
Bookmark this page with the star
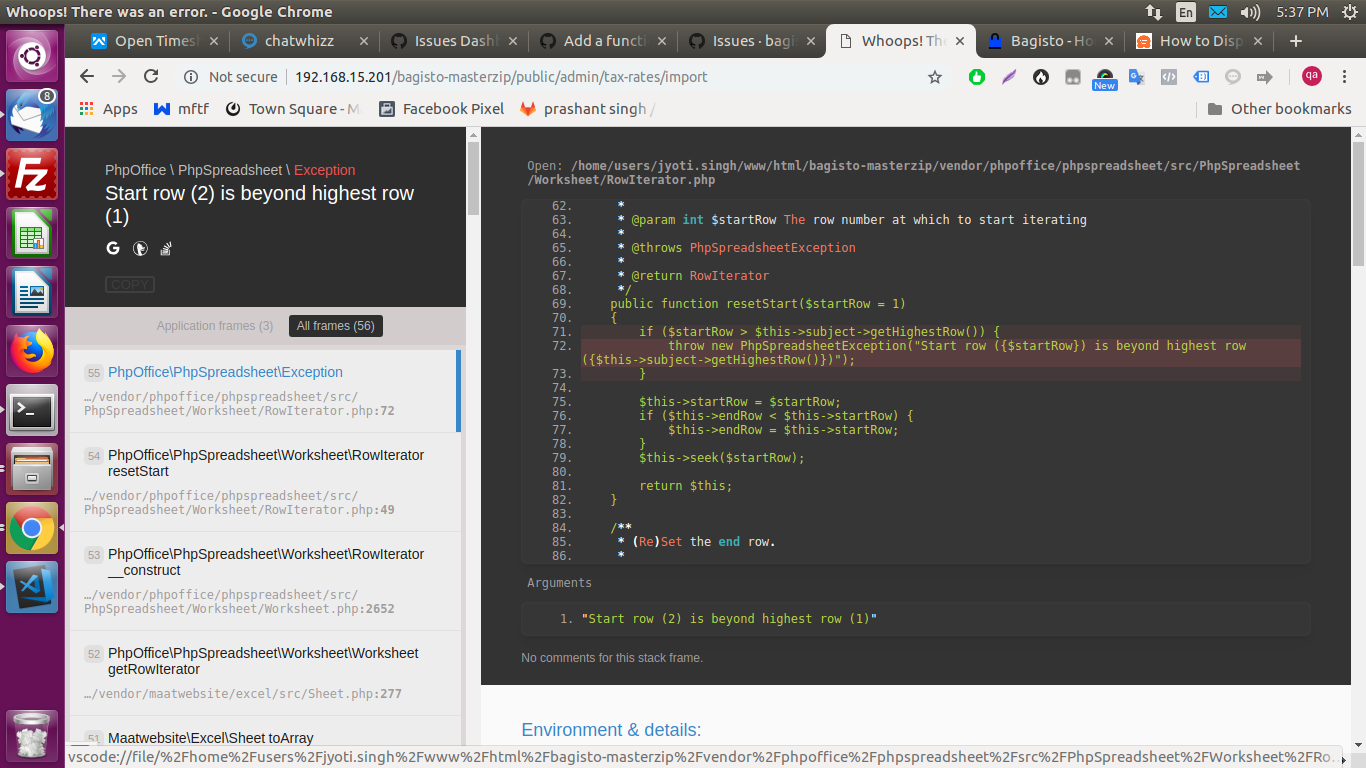point(935,77)
